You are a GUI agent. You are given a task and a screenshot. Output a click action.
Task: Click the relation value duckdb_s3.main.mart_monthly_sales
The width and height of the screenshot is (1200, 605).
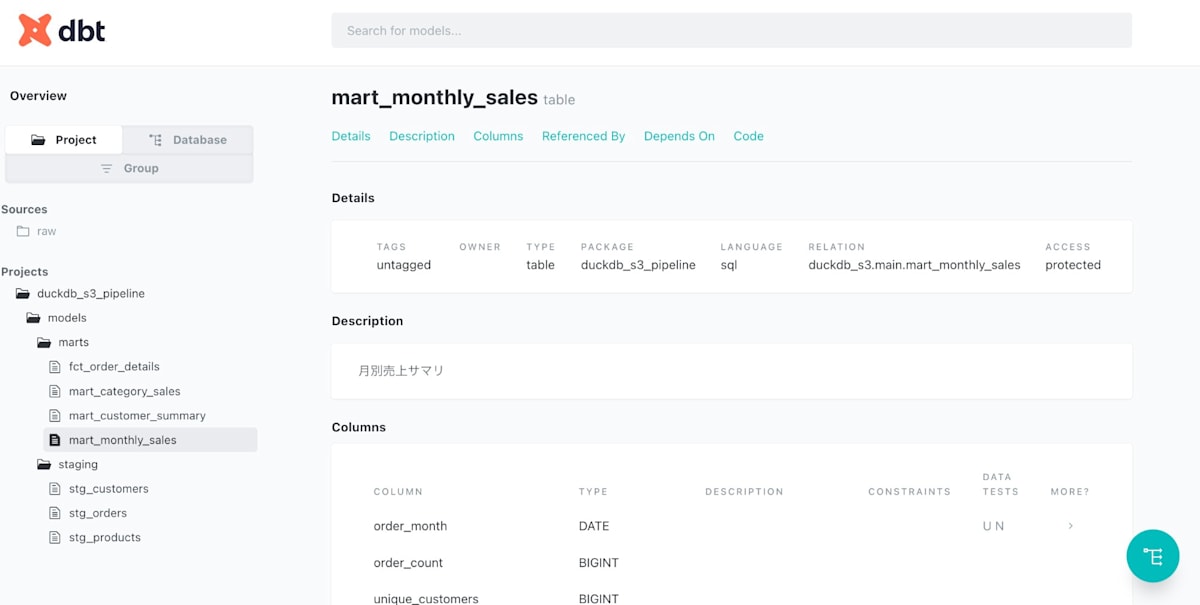click(914, 265)
